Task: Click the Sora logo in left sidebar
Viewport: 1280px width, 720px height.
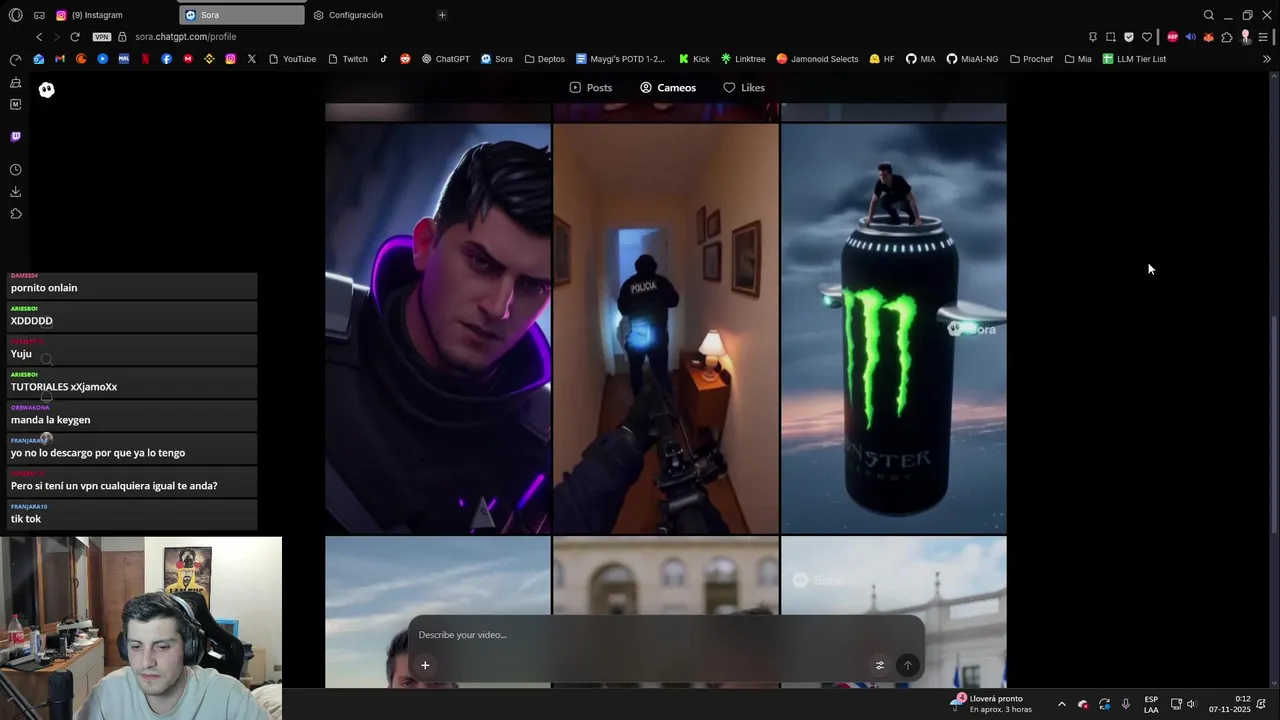Action: 46,90
